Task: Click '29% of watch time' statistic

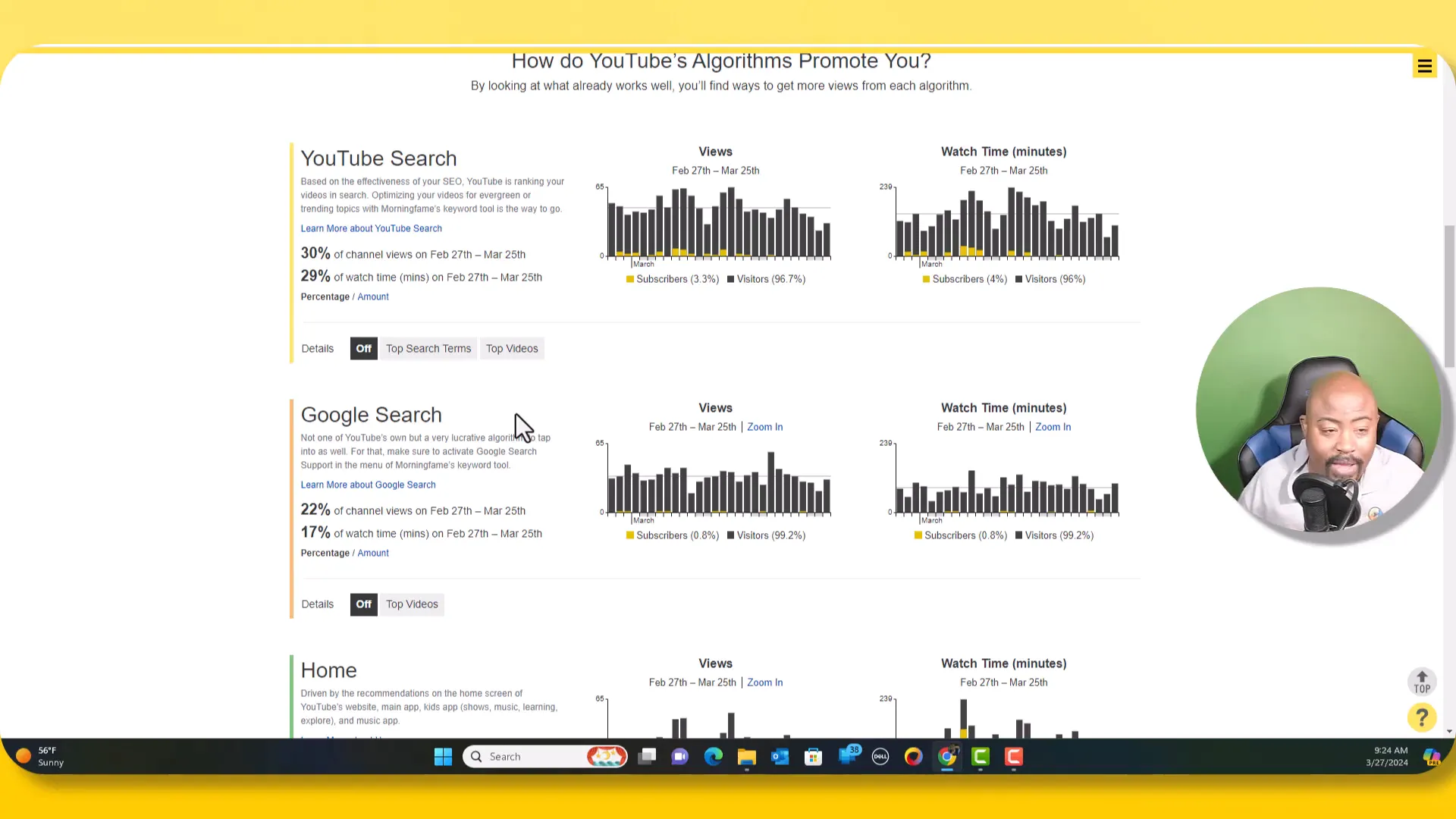Action: pos(421,276)
